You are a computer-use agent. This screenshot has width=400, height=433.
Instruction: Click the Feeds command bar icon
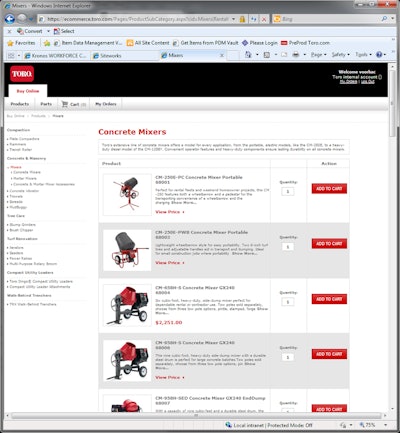(x=267, y=55)
